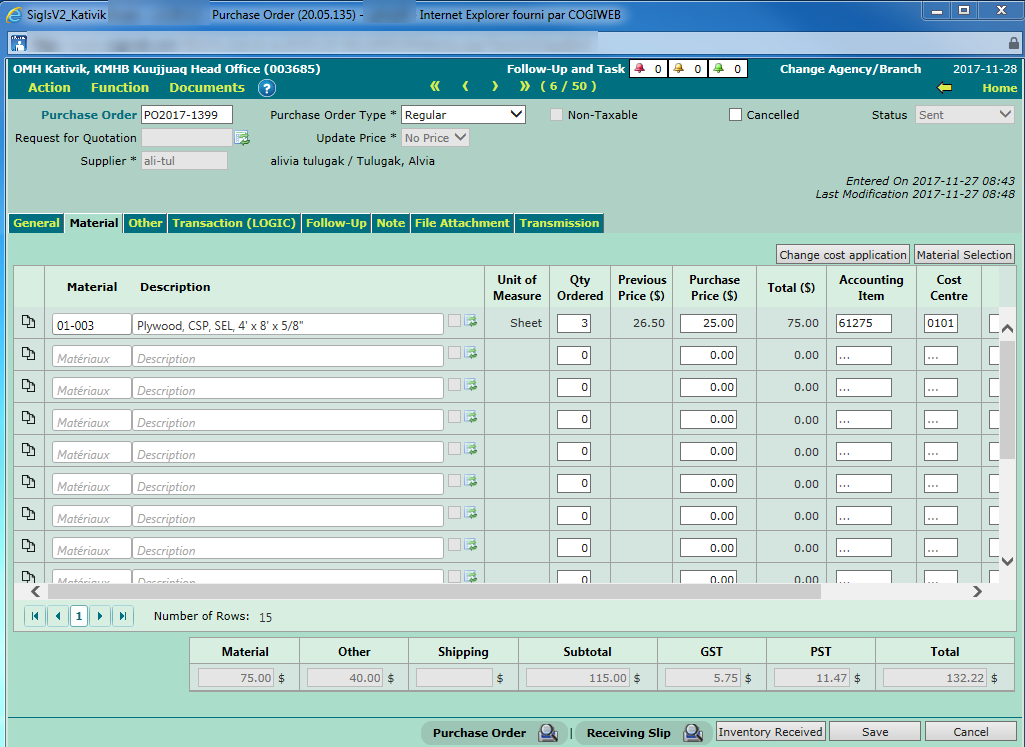1025x747 pixels.
Task: Click the blue help question mark icon
Action: (267, 88)
